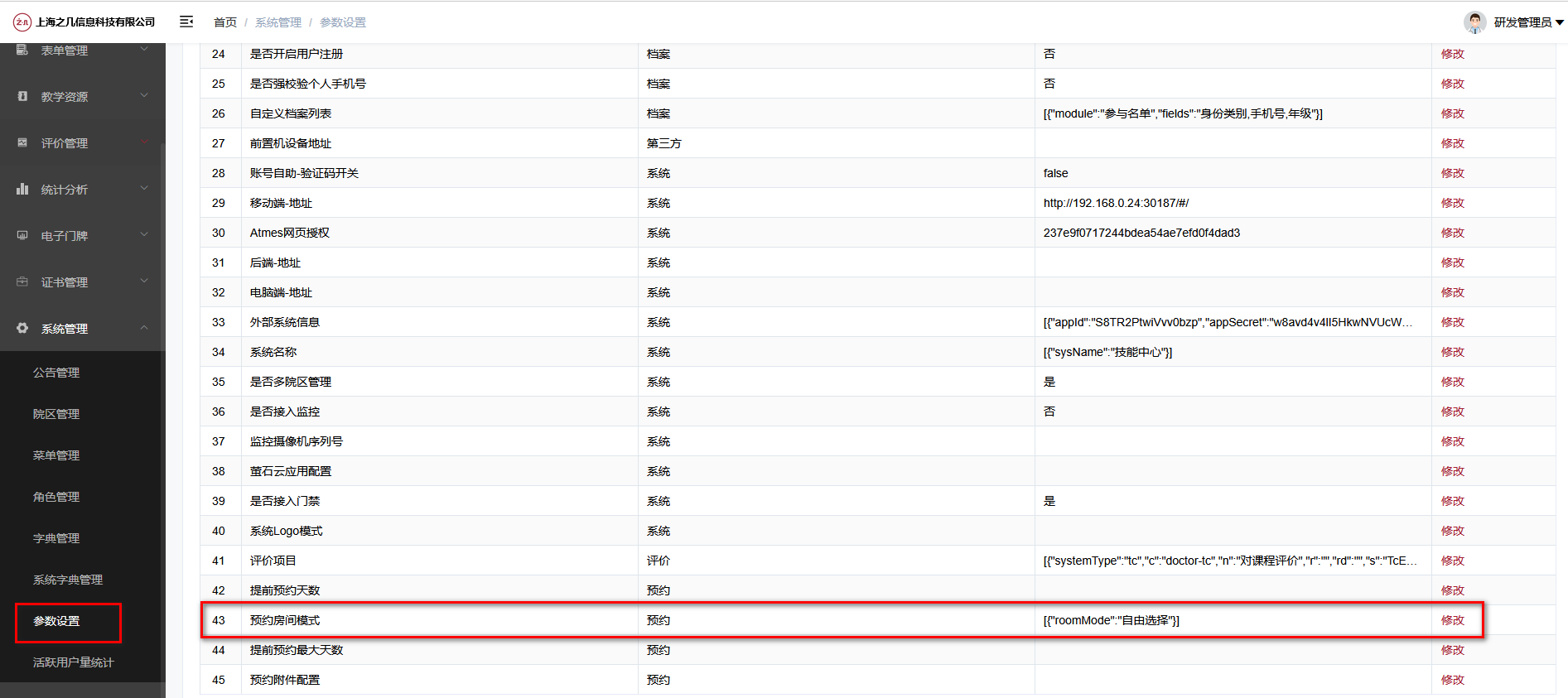
Task: Open 菜单管理 submenu item
Action: [56, 455]
